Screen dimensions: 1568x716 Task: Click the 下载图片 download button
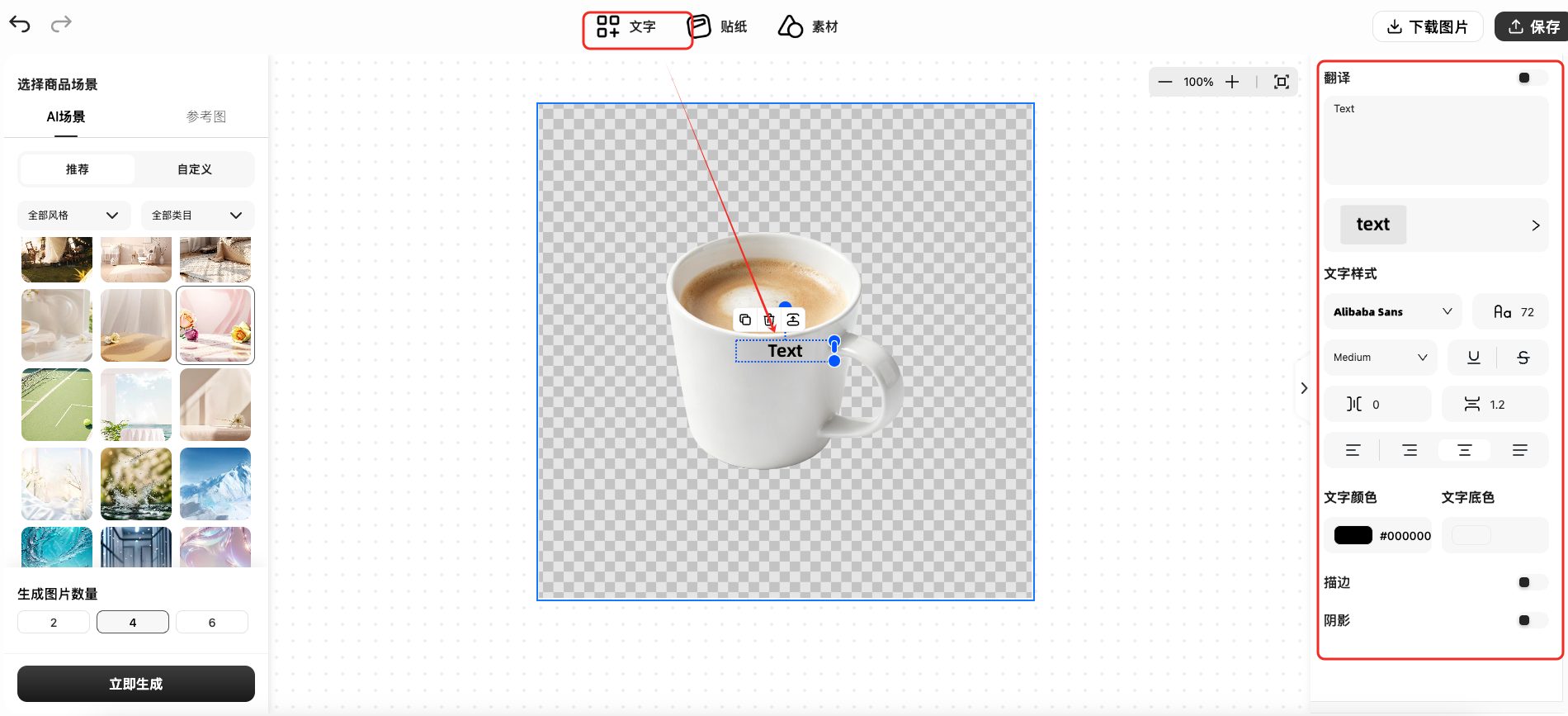pos(1428,26)
